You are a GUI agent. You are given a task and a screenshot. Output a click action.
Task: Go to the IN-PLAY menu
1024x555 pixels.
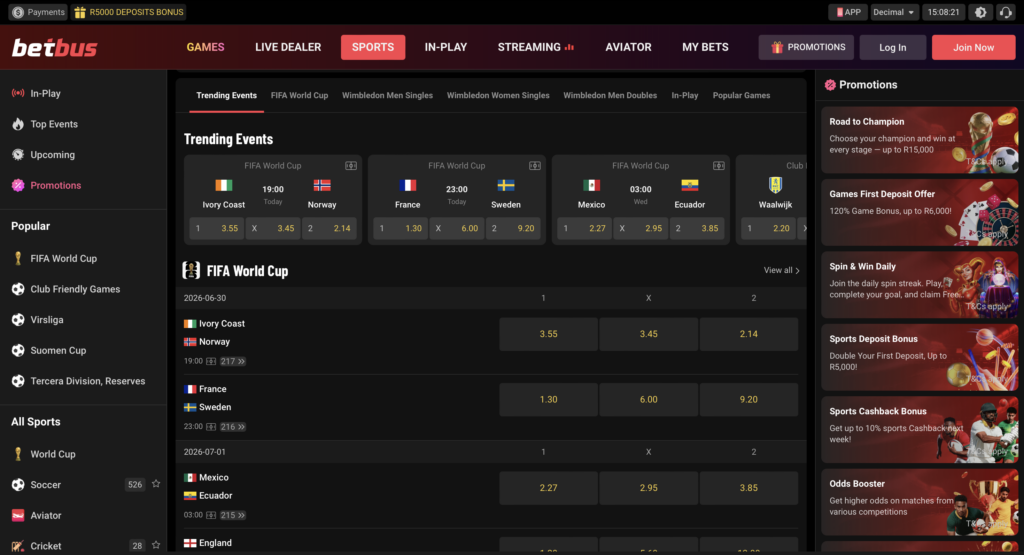pyautogui.click(x=446, y=47)
